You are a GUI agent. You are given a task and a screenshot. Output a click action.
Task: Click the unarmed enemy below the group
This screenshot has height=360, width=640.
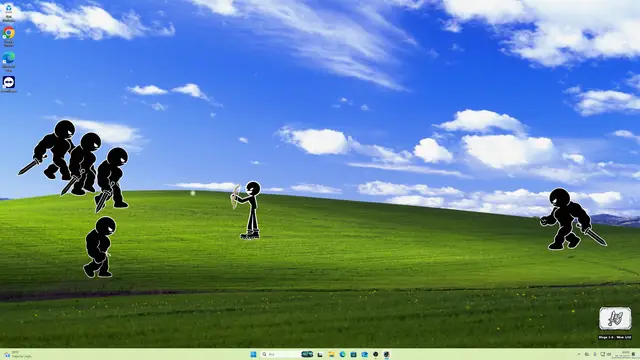click(x=99, y=247)
